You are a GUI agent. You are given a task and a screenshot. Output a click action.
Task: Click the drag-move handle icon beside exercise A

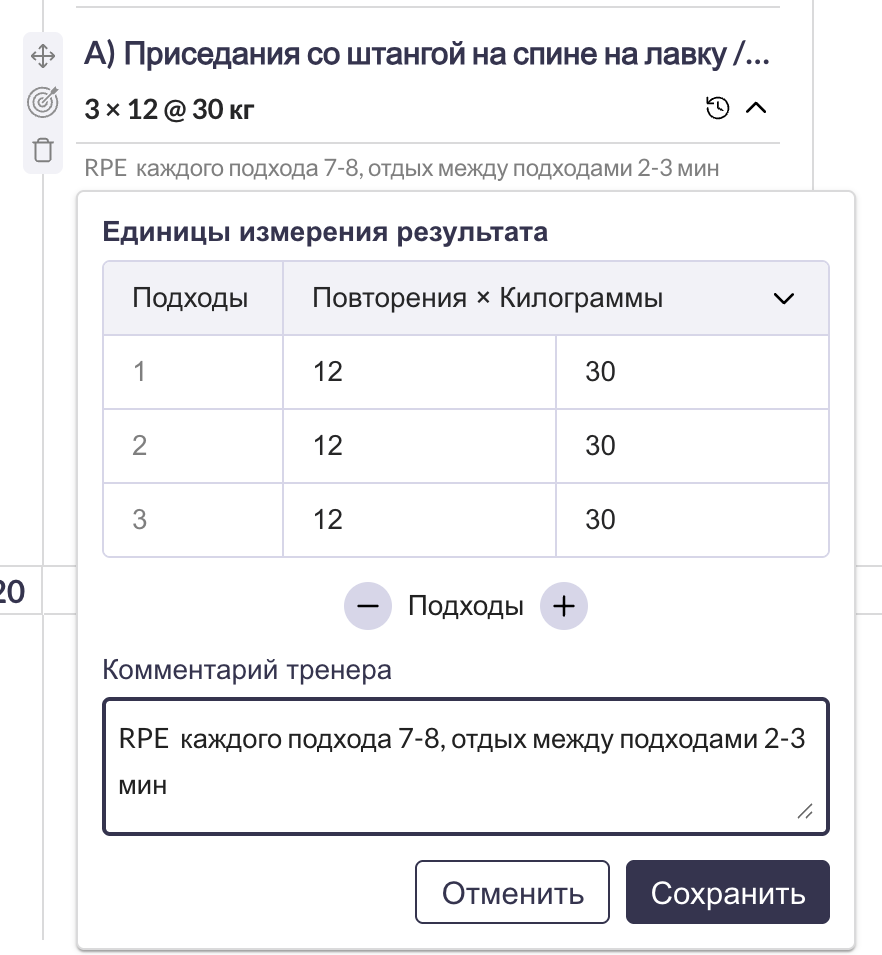[x=42, y=56]
